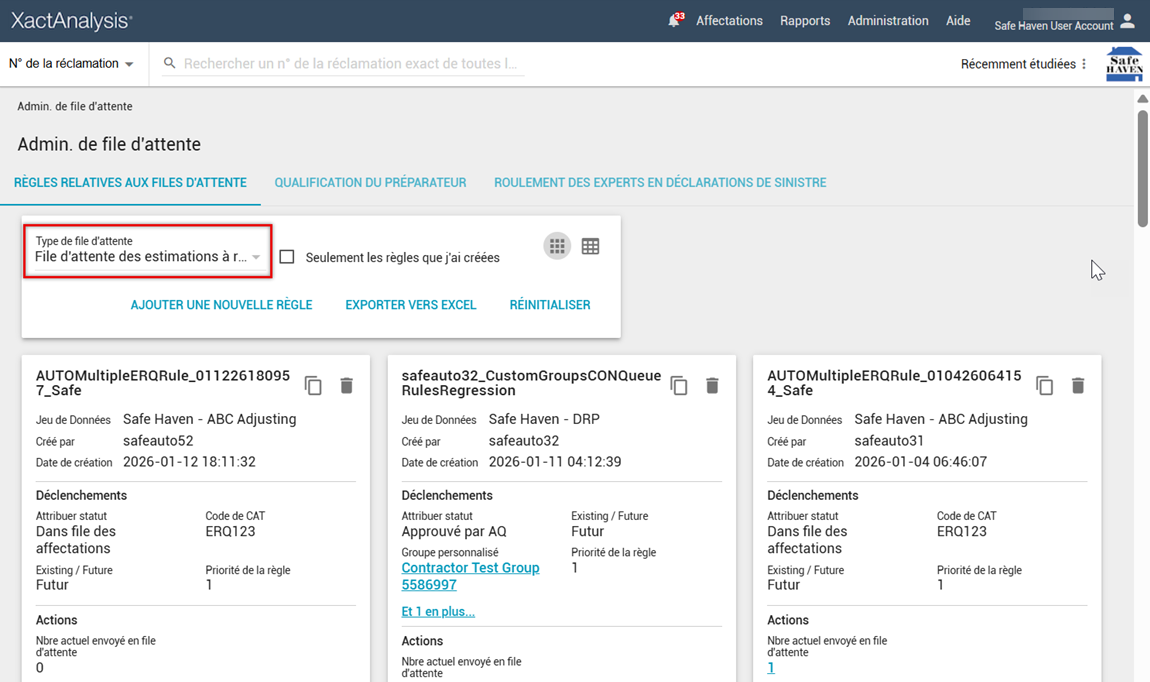The width and height of the screenshot is (1150, 682).
Task: Click creator name safeauto32
Action: coord(524,441)
